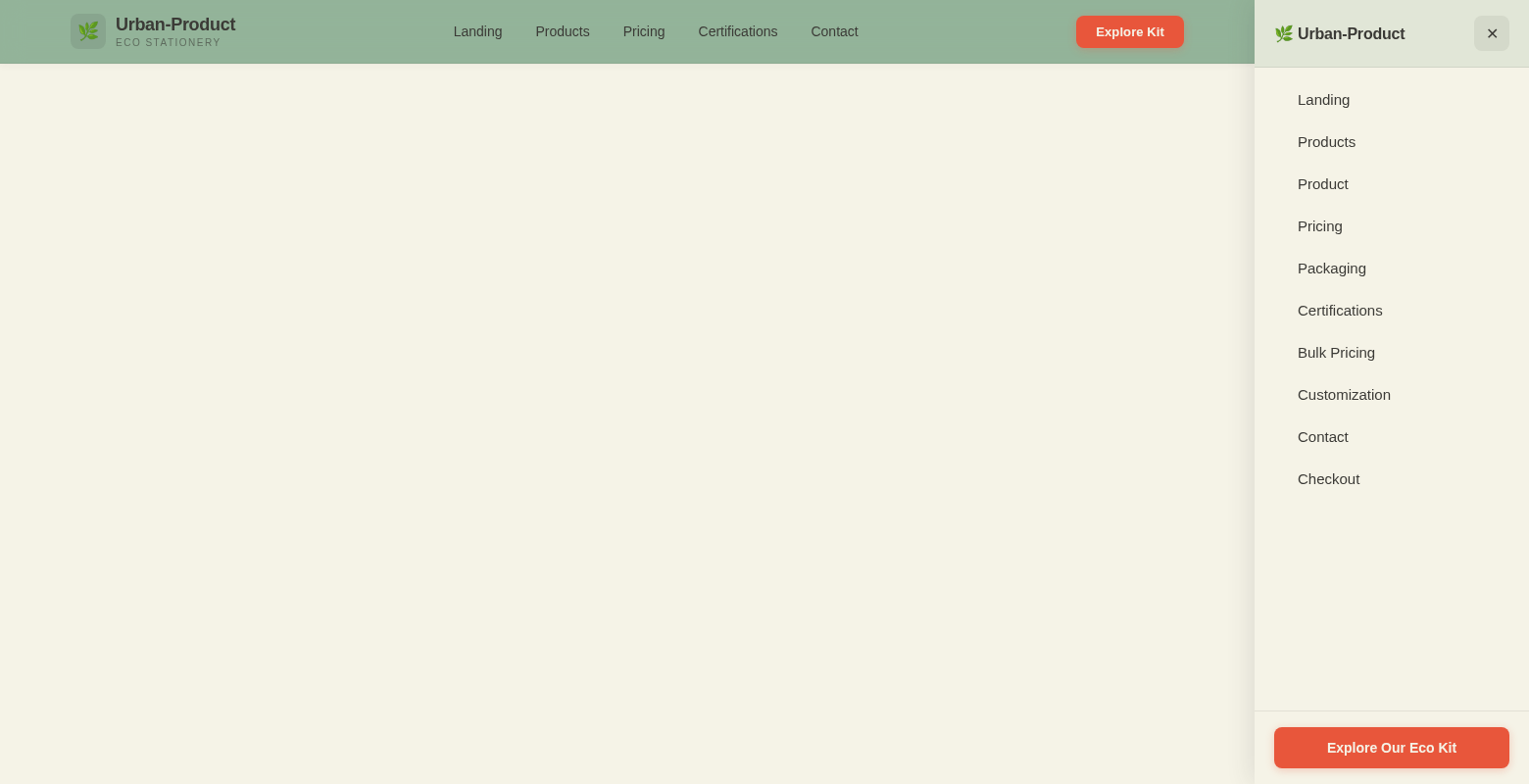1529x784 pixels.
Task: Click the Explore Kit button
Action: (1130, 31)
